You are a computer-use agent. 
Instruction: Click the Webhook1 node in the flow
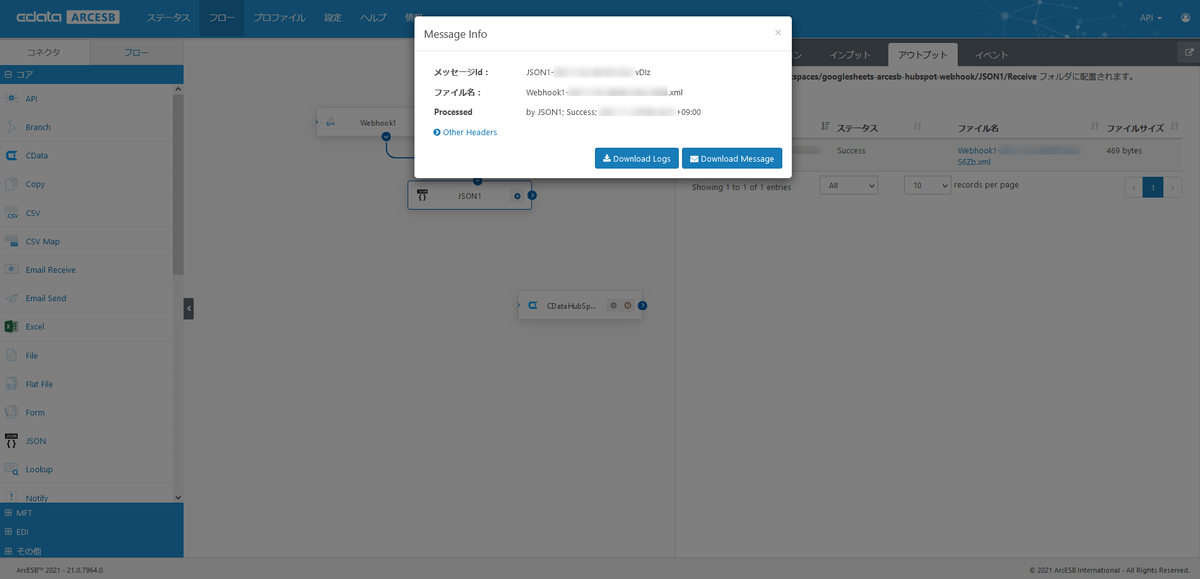pos(365,123)
